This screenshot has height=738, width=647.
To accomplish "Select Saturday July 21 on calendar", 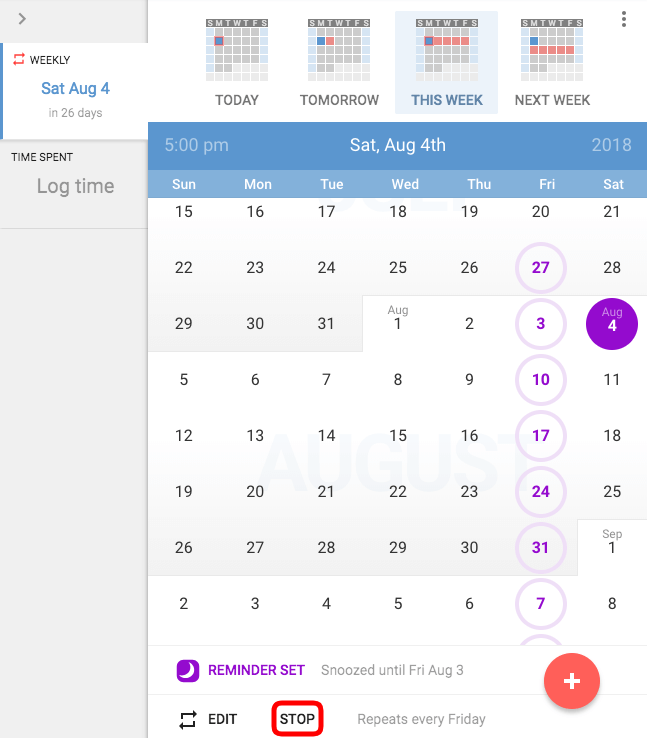I will pos(612,212).
